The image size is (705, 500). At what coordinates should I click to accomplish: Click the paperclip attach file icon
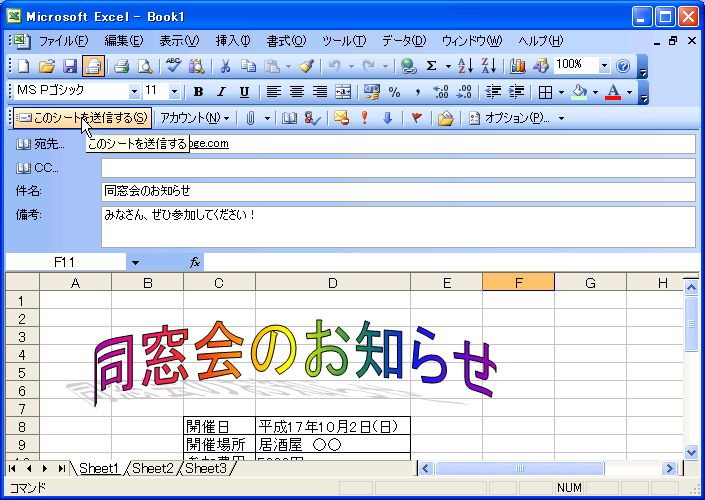250,118
